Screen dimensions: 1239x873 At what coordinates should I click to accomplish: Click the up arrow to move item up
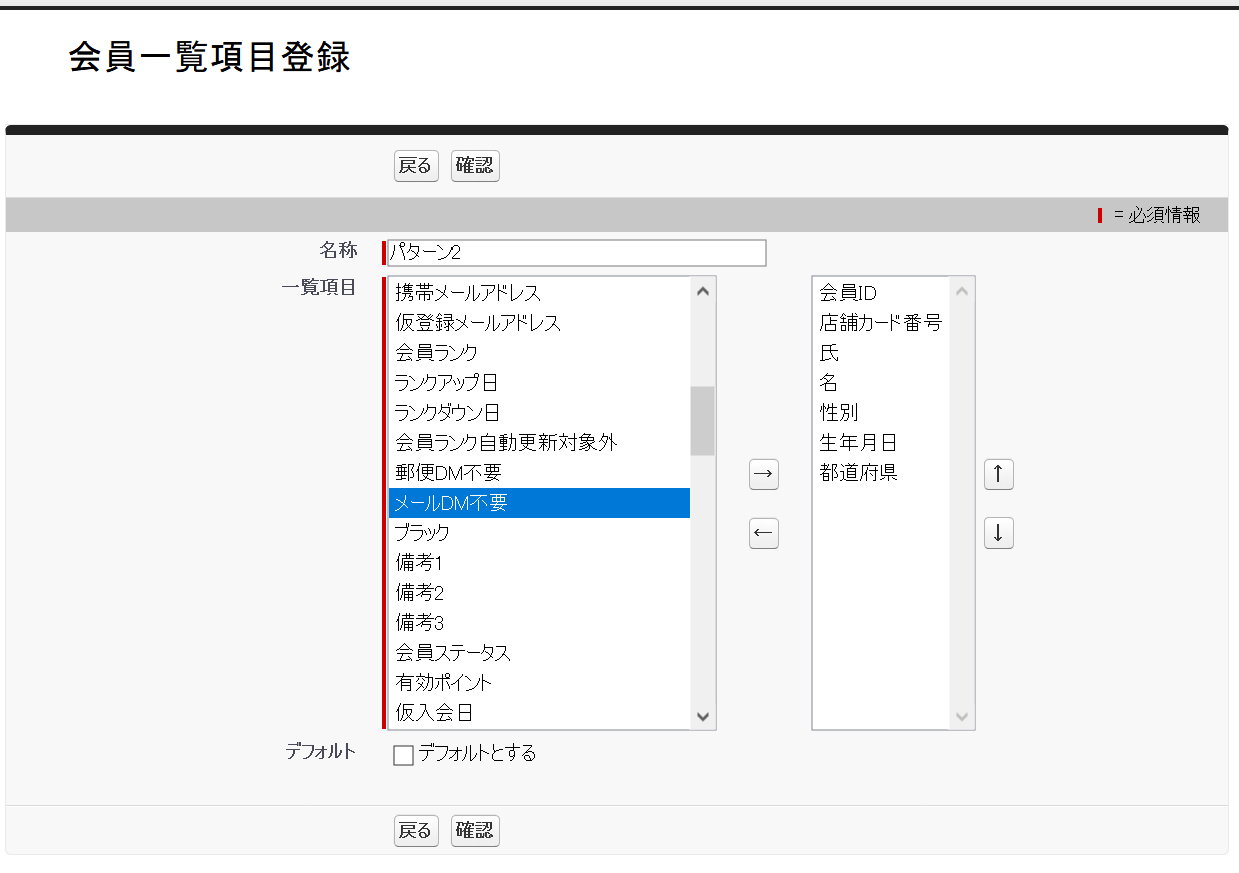[998, 474]
